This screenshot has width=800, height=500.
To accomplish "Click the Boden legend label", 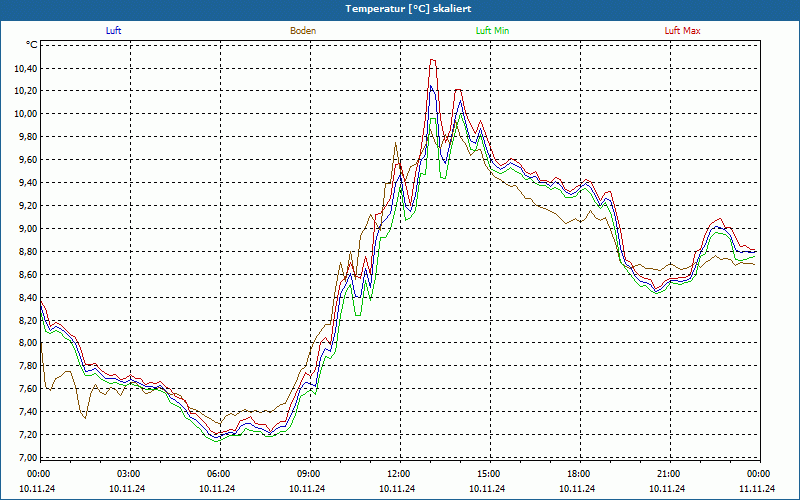I will [303, 31].
